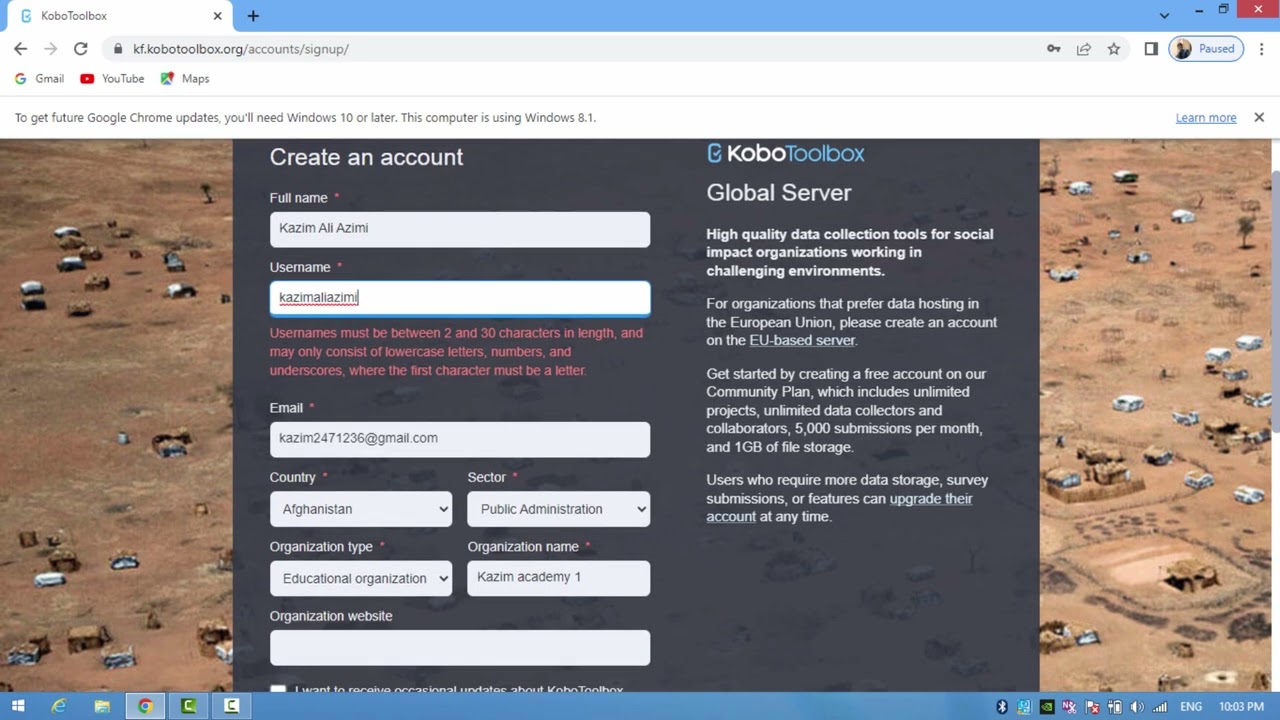This screenshot has height=720, width=1280.
Task: Open green Camtasia taskbar icon
Action: click(188, 706)
